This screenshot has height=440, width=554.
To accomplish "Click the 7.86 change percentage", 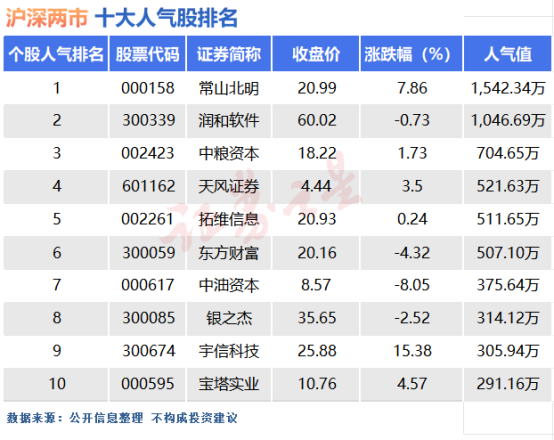I will pos(412,88).
